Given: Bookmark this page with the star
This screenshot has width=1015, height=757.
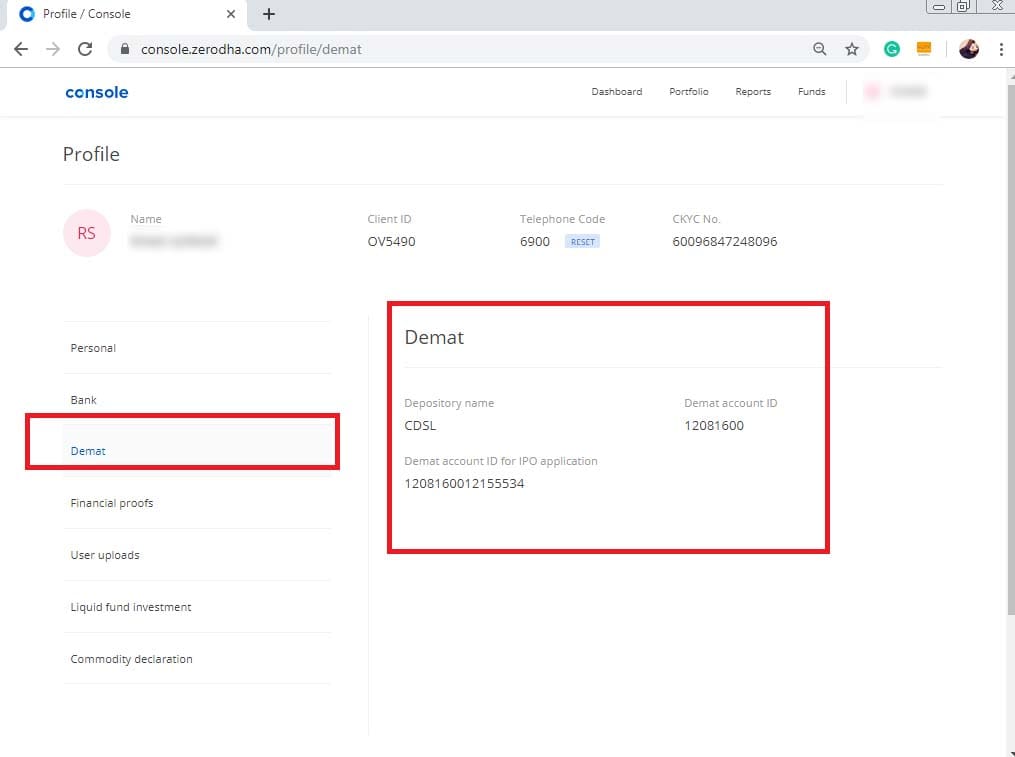Looking at the screenshot, I should click(x=852, y=49).
